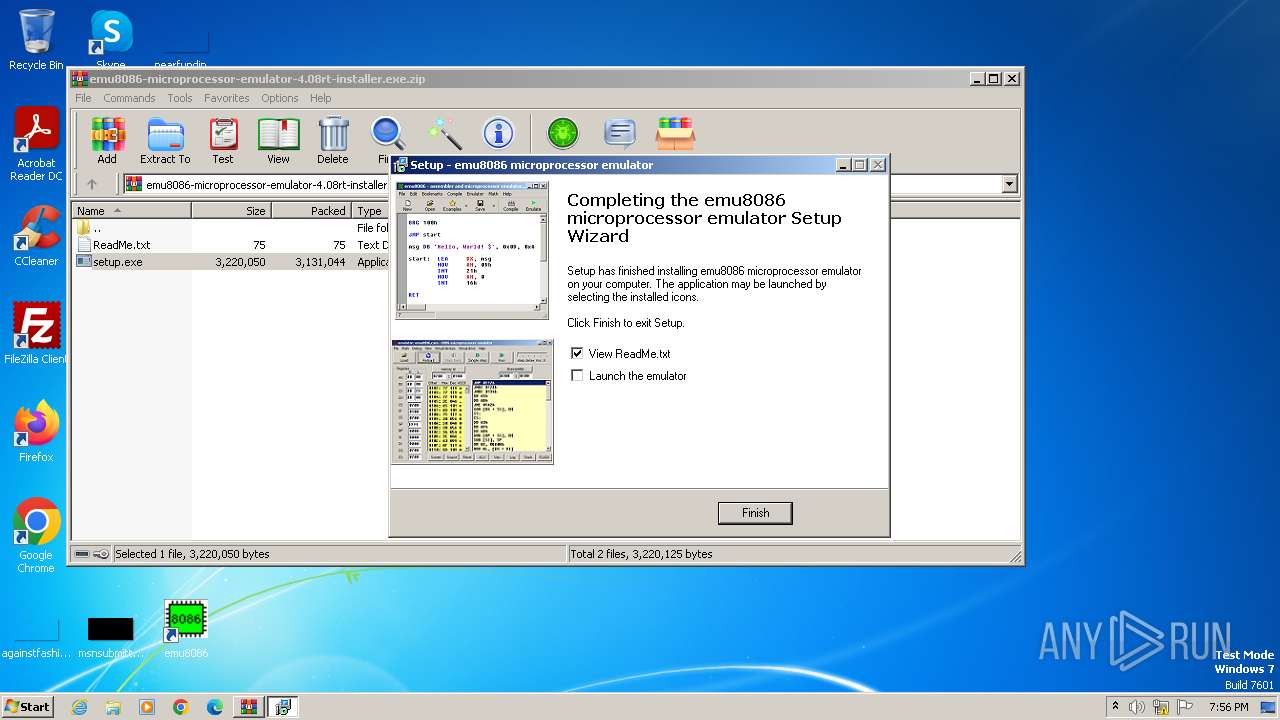The width and height of the screenshot is (1280, 720).
Task: Click the Extract To toolbar icon
Action: tap(165, 140)
